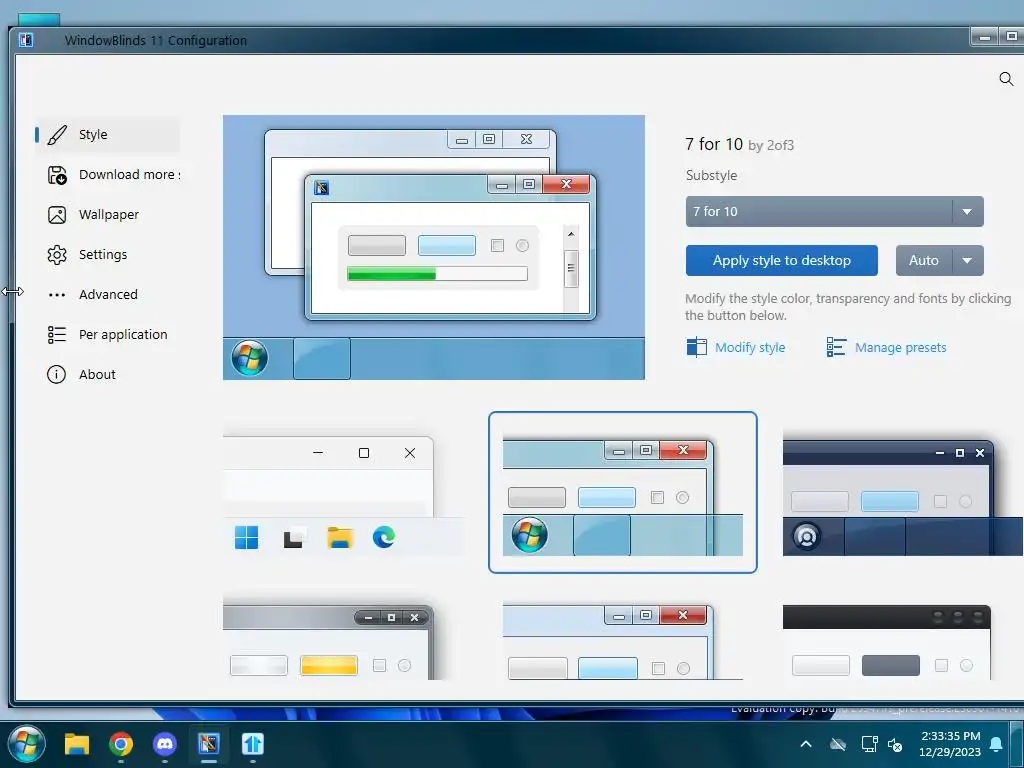Open the Manage presets link
Viewport: 1024px width, 768px height.
tap(901, 347)
